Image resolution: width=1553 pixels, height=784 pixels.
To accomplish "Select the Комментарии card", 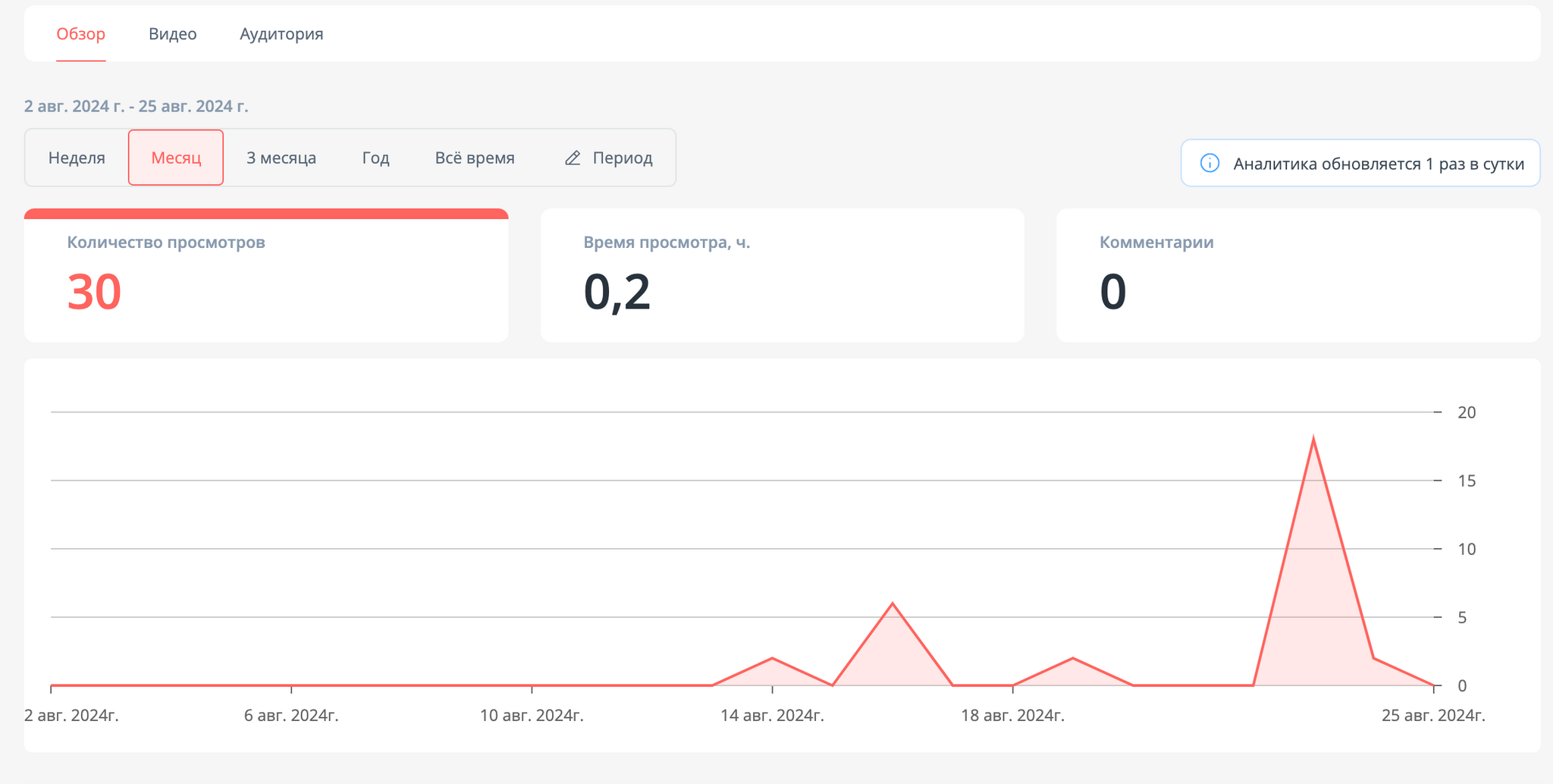I will (x=1298, y=275).
